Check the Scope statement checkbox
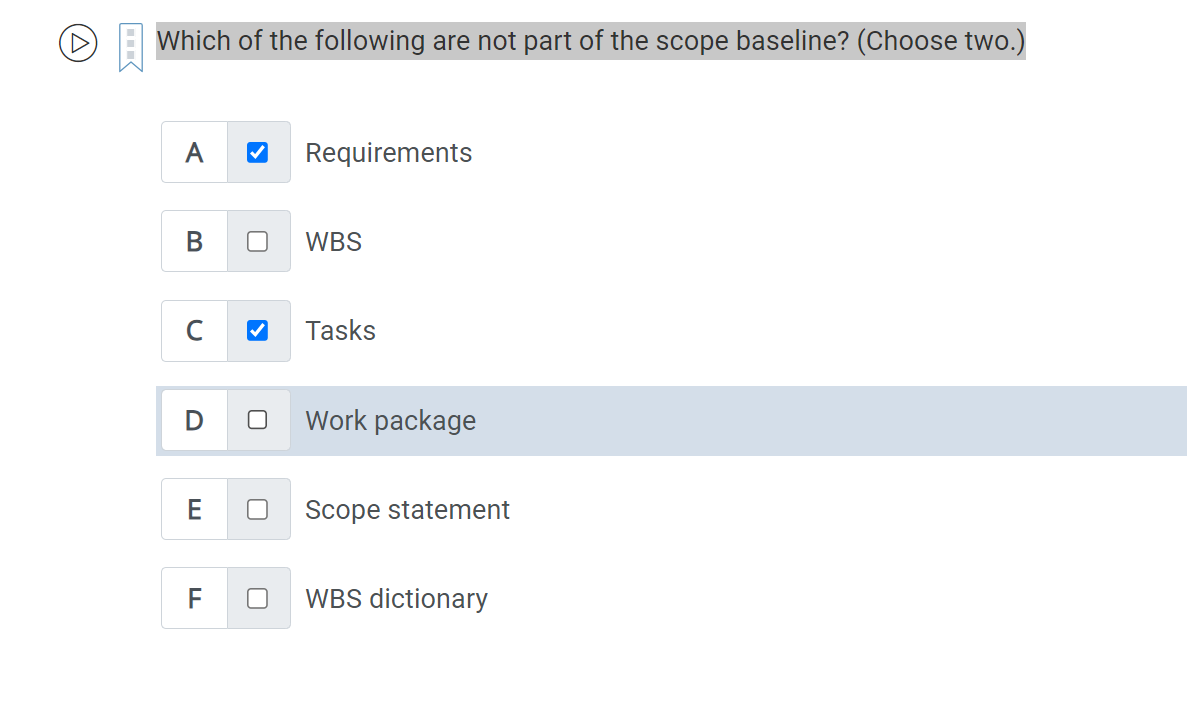Image resolution: width=1187 pixels, height=709 pixels. tap(257, 509)
